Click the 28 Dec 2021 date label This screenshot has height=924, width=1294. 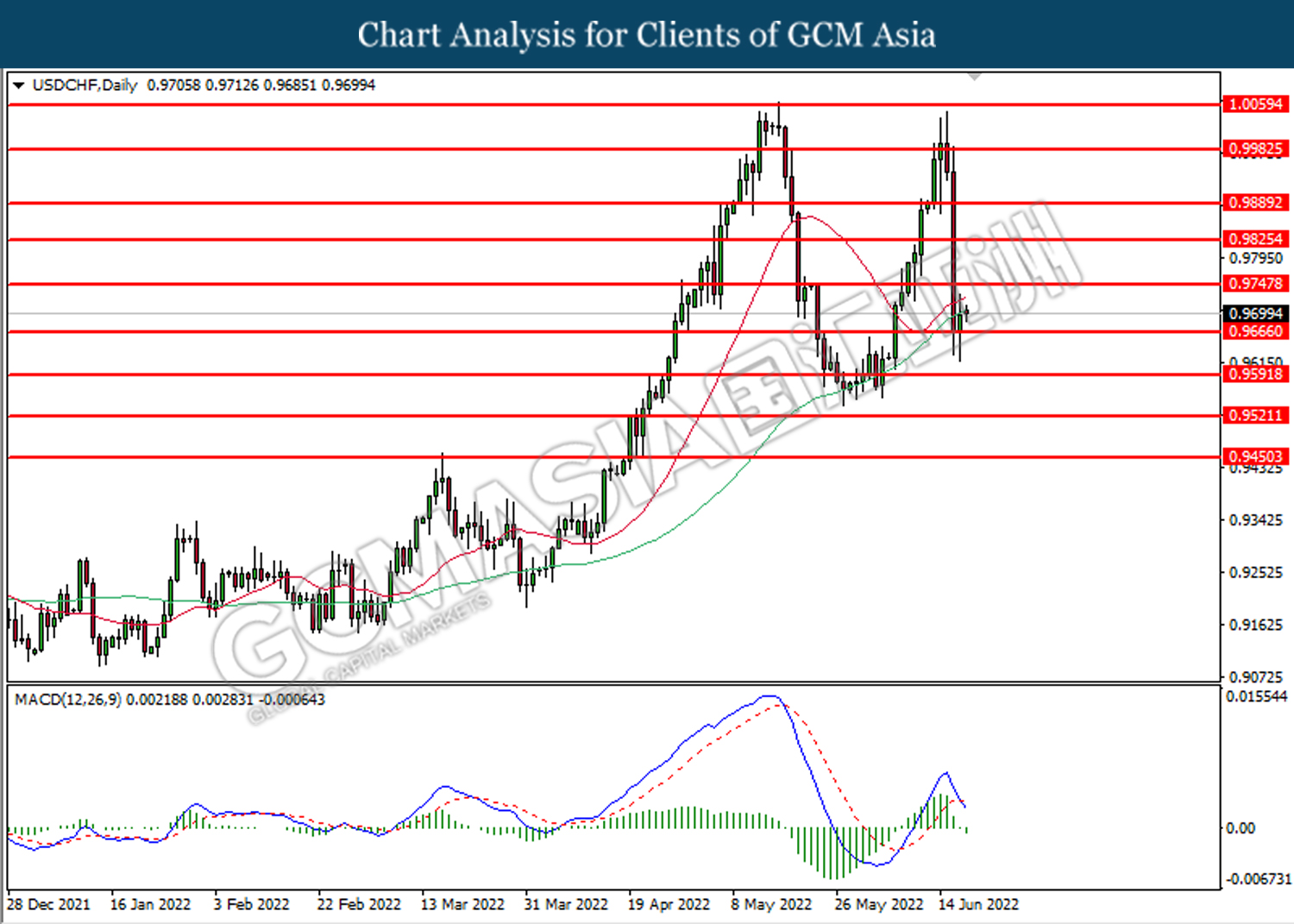click(x=48, y=904)
